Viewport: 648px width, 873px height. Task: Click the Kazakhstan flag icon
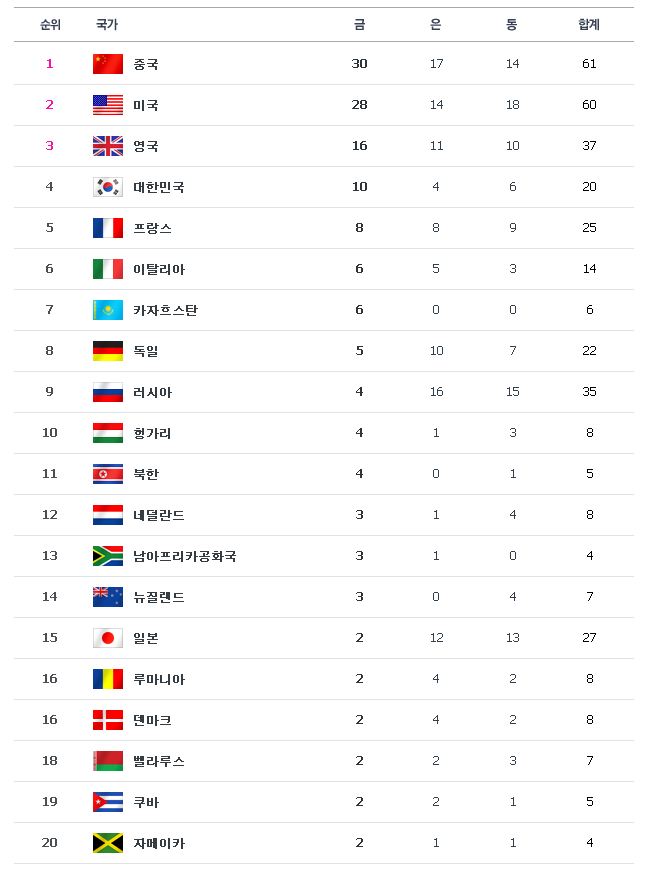(107, 310)
